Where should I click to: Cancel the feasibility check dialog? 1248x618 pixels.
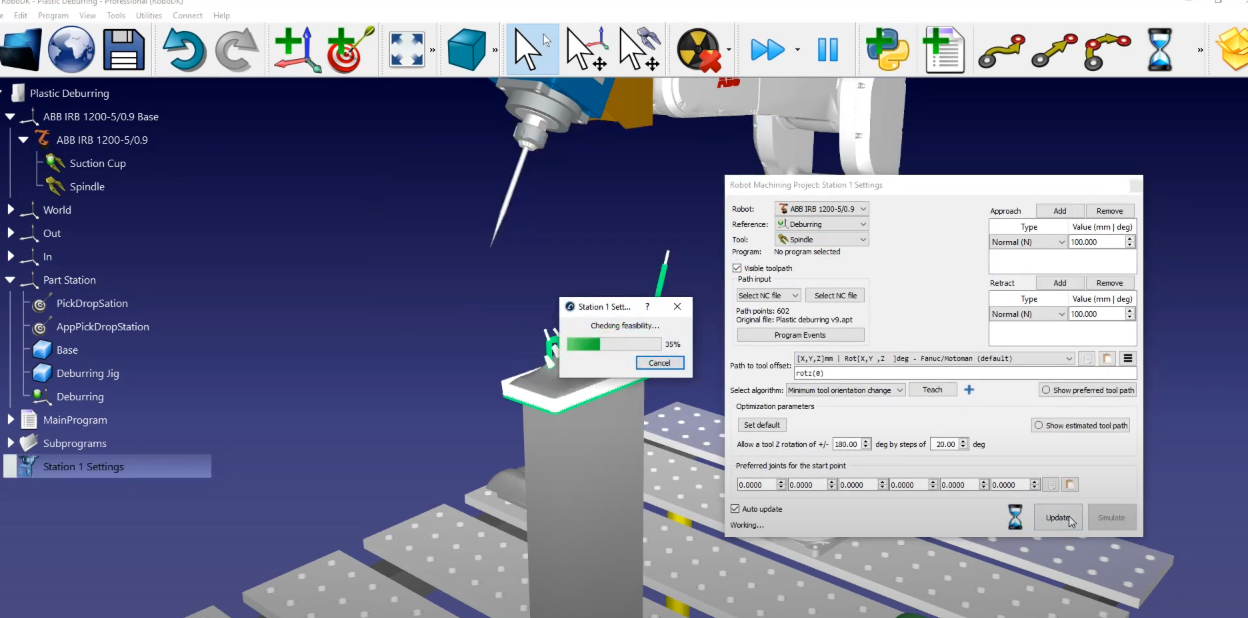pos(659,363)
